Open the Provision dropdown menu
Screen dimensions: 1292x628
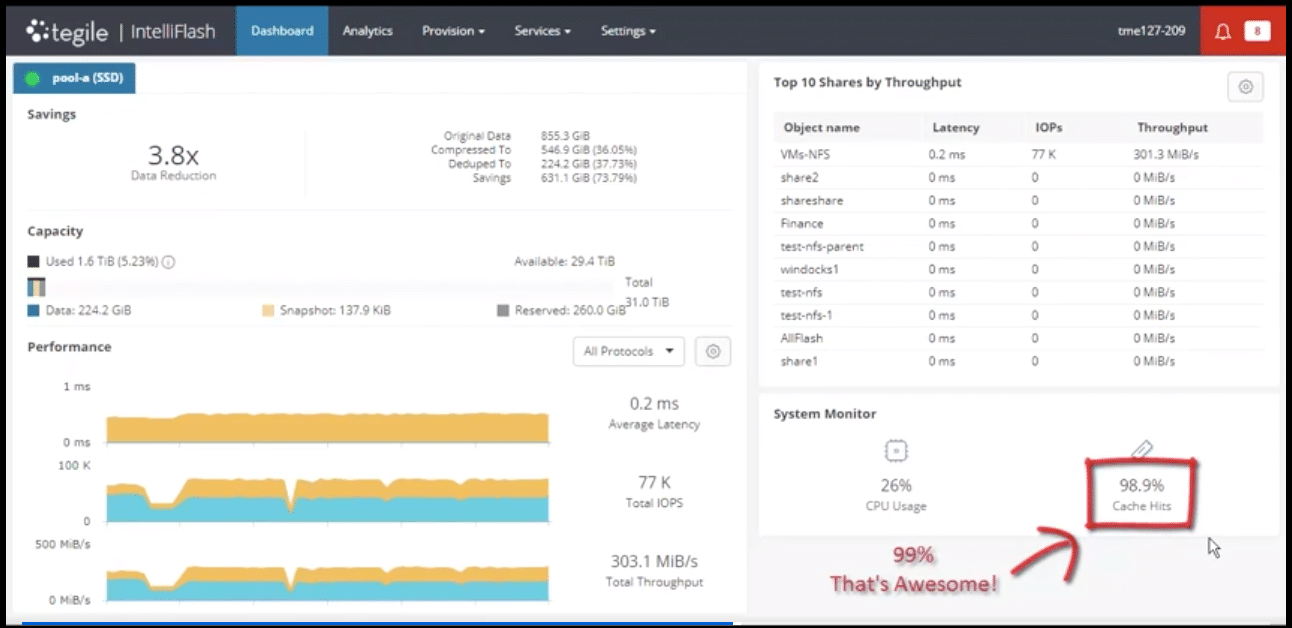453,32
